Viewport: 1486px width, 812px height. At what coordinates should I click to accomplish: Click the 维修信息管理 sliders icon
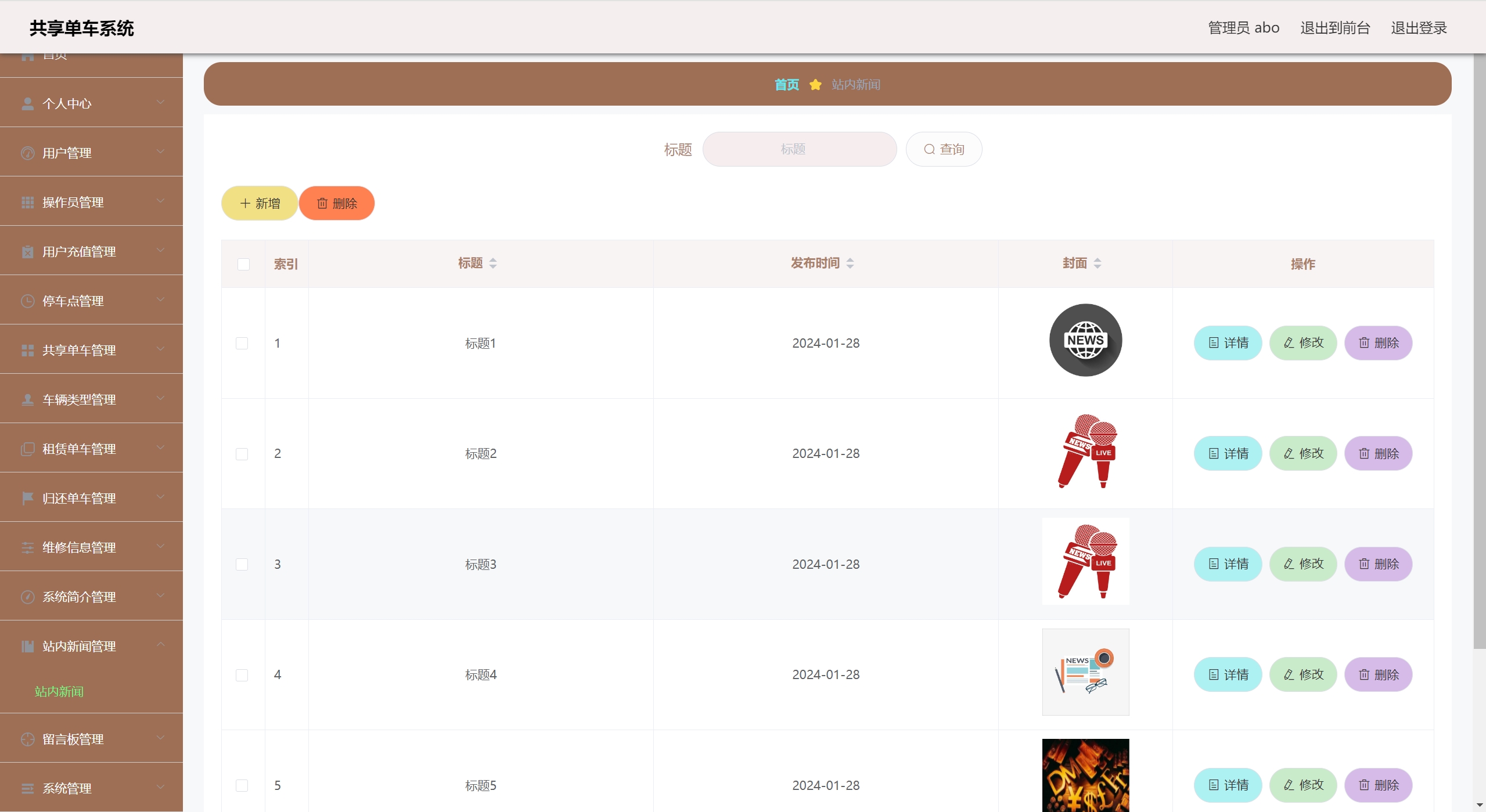(27, 548)
